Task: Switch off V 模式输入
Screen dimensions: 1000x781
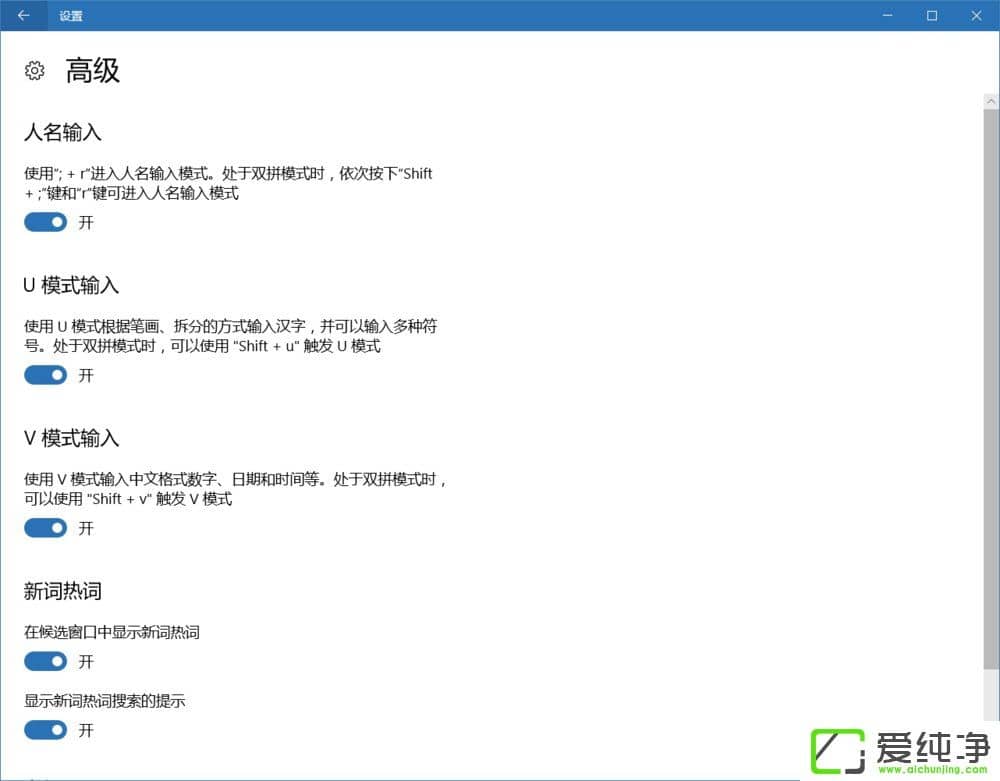Action: [44, 528]
